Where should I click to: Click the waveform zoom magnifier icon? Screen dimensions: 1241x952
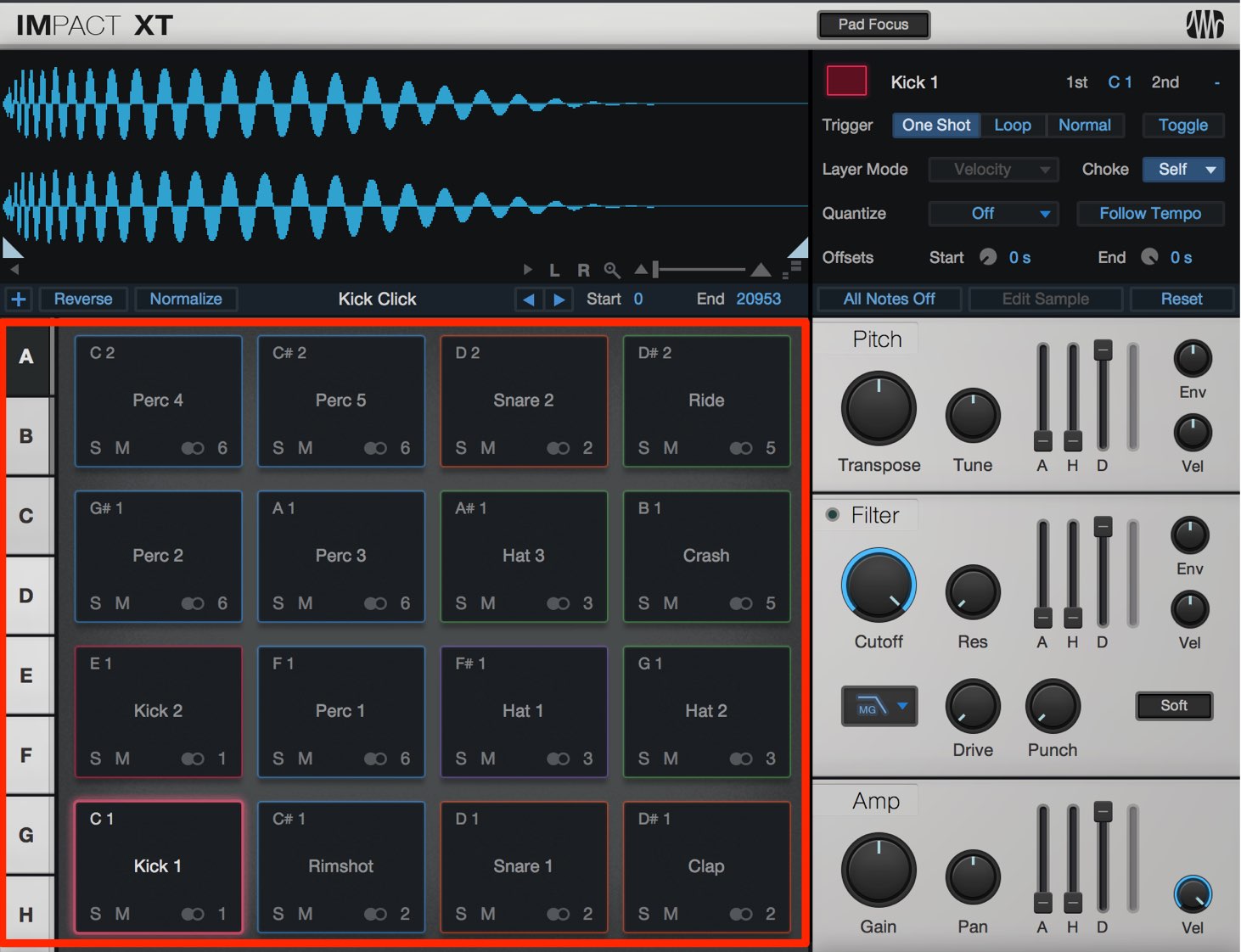611,271
